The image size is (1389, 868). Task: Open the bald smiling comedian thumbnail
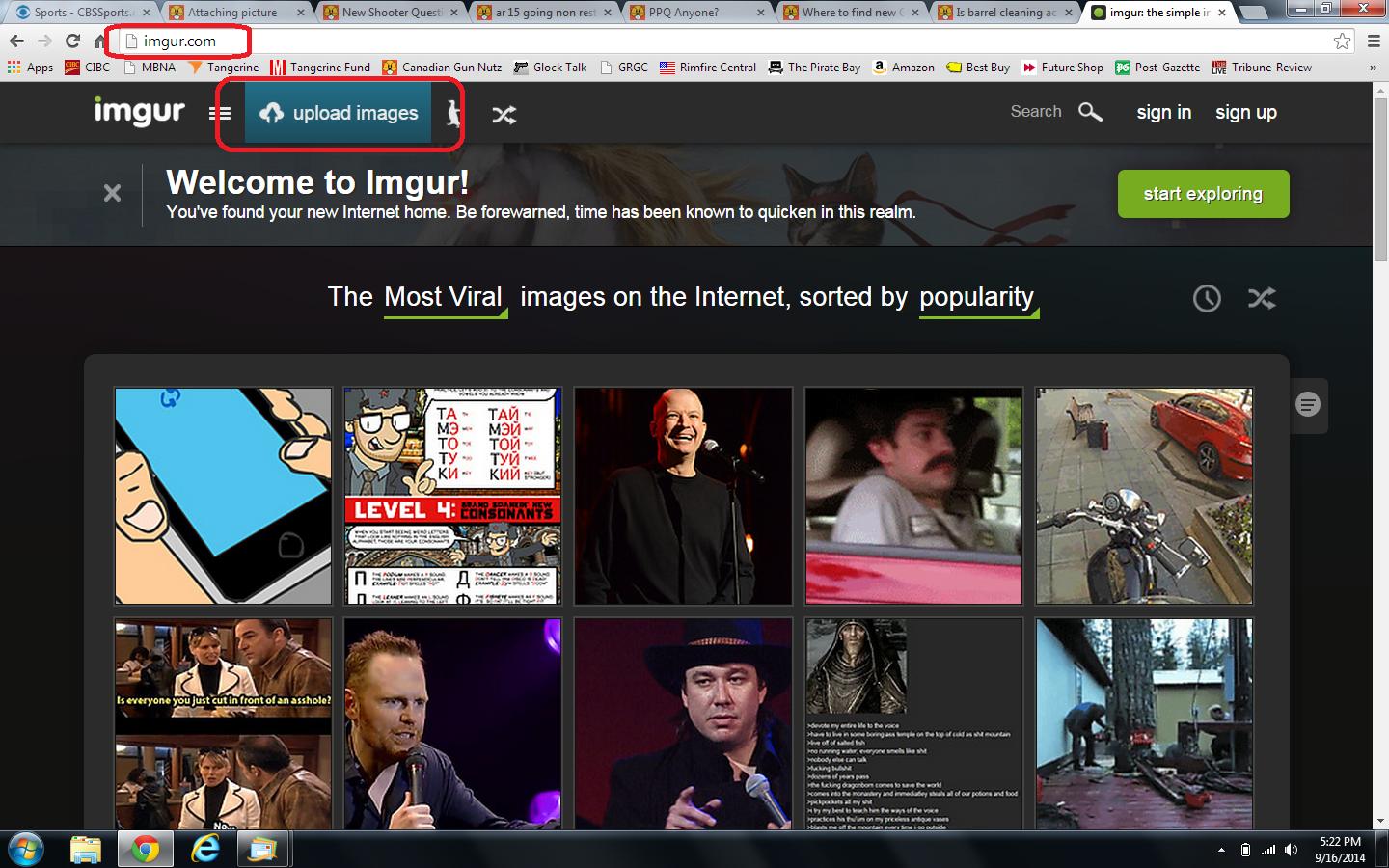pyautogui.click(x=683, y=496)
